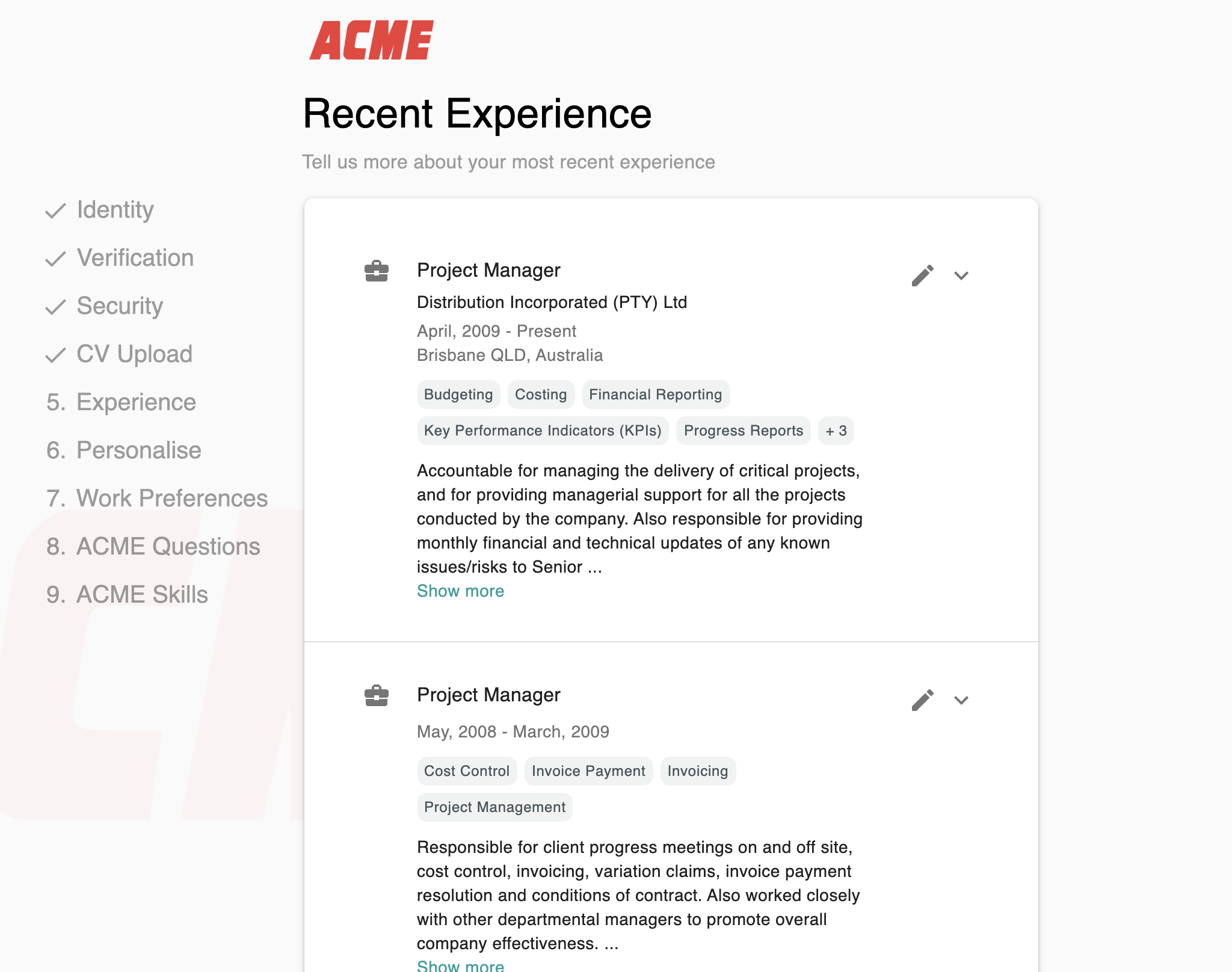Edit the May 2008 Project Manager entry
Viewport: 1232px width, 972px height.
tap(922, 700)
